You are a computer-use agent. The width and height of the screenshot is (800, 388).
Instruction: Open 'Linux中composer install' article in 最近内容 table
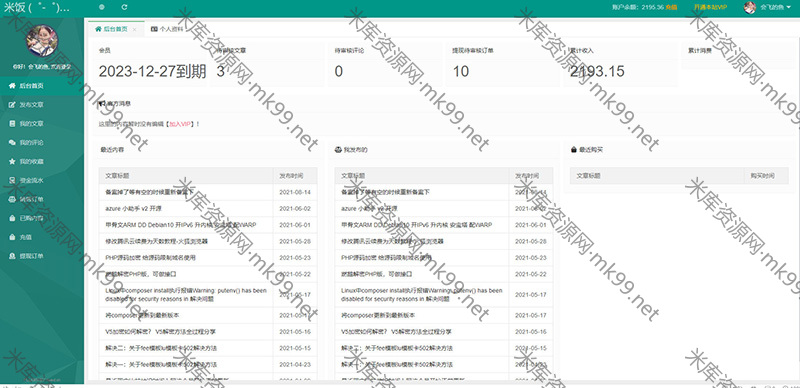[x=186, y=295]
